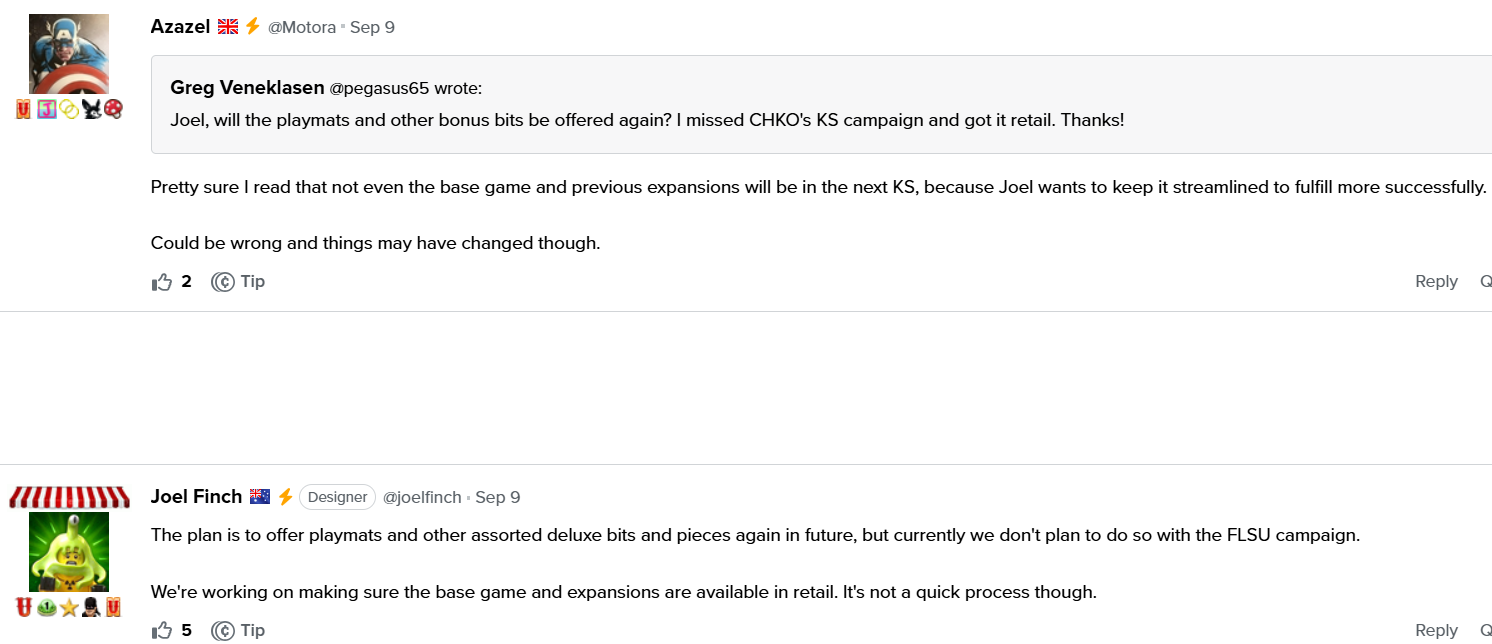Click Reply on Azazel's post
Image resolution: width=1492 pixels, height=644 pixels.
click(x=1436, y=282)
